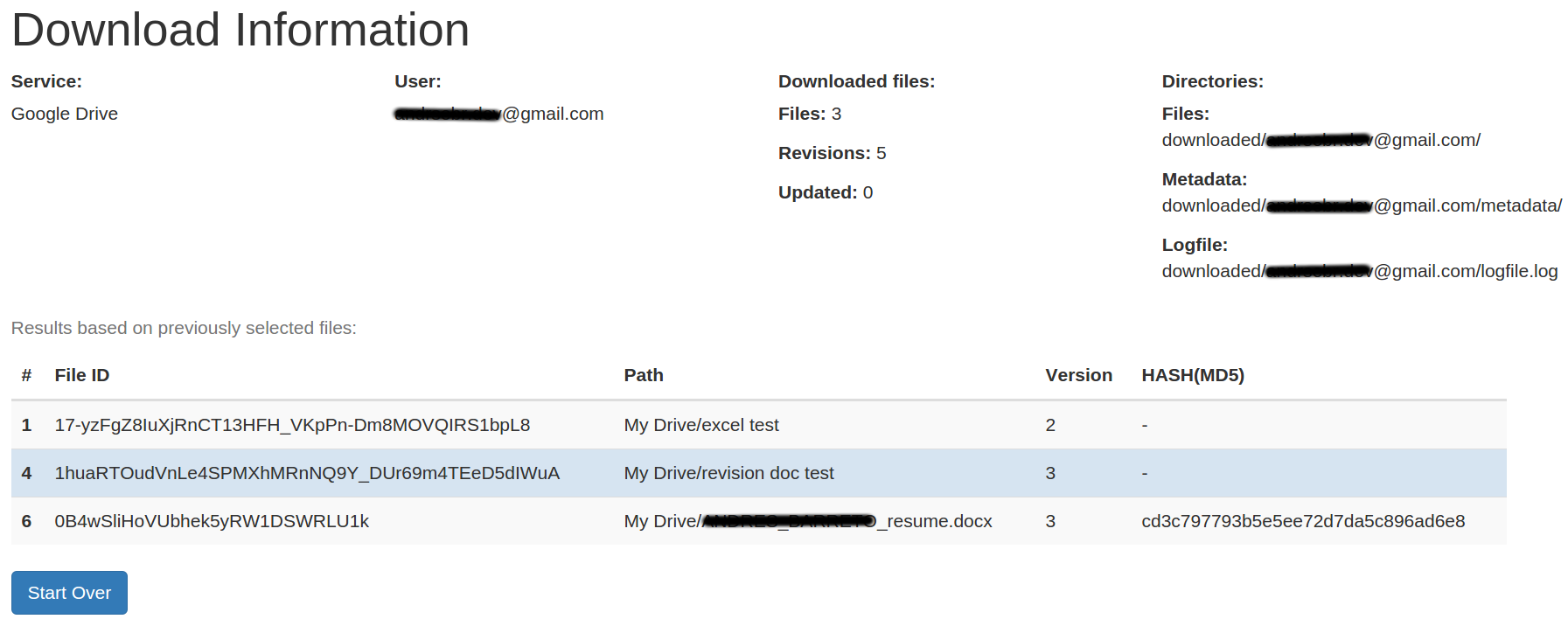Viewport: 1568px width, 633px height.
Task: Select the 'My Drive/revision doc test' path
Action: pyautogui.click(x=728, y=473)
